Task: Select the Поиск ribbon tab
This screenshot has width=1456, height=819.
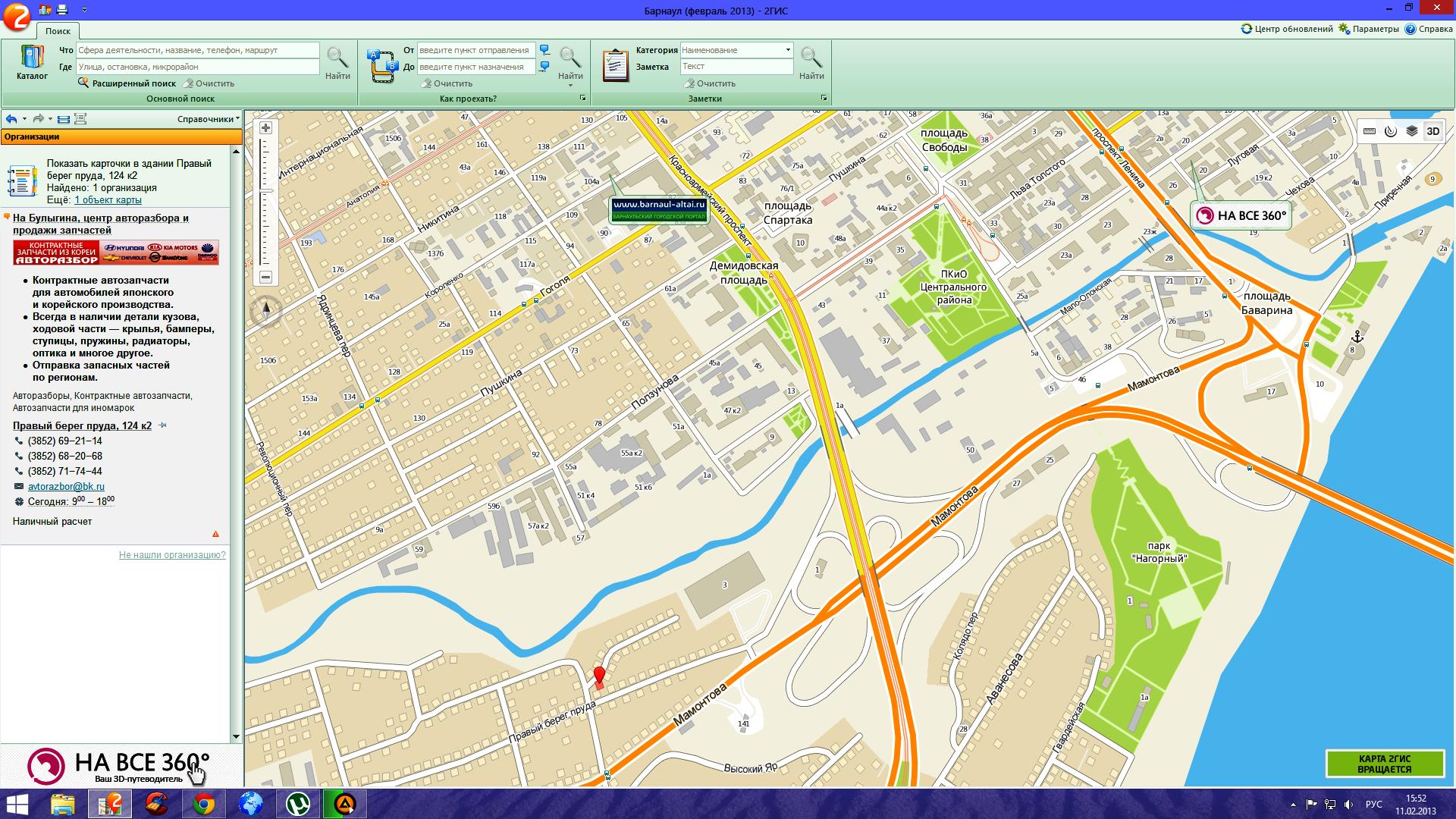Action: point(58,31)
